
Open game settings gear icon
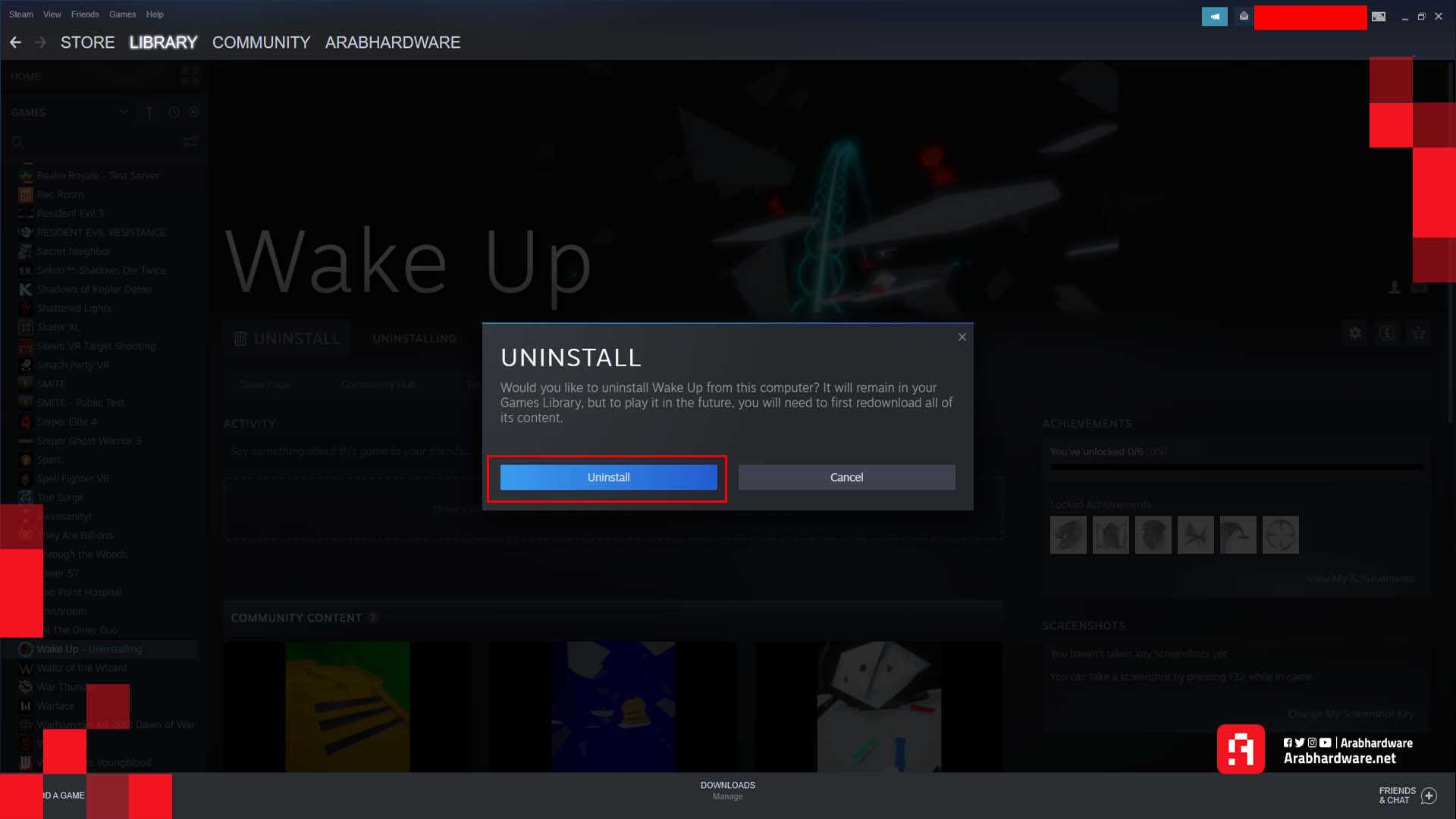[x=1354, y=333]
